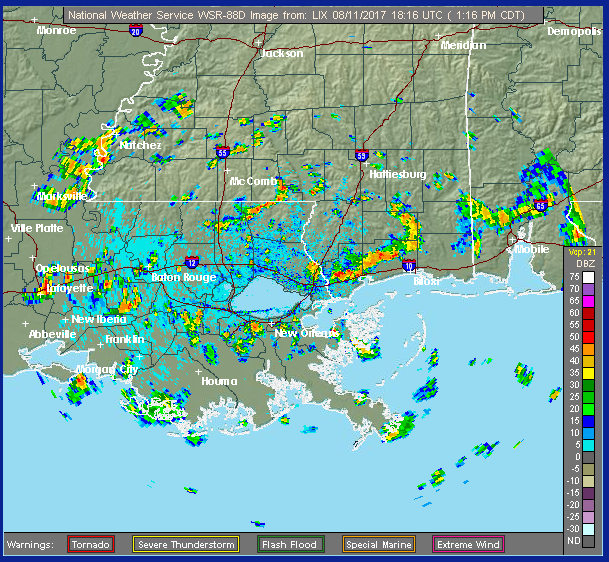This screenshot has height=562, width=609.
Task: Click the National Weather Service title bar
Action: coord(305,15)
